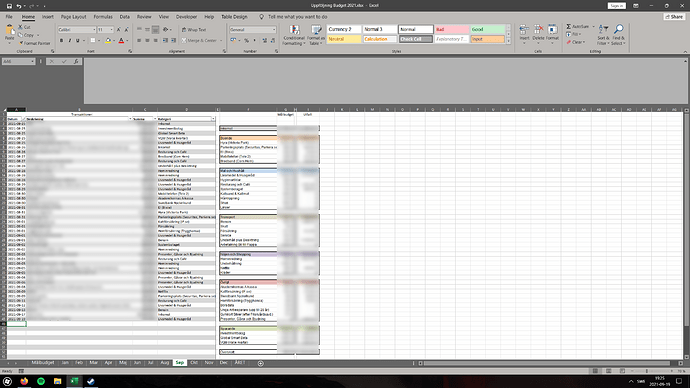Screen dimensions: 690x388
Task: Toggle Wrap Text on selected cells
Action: click(194, 29)
